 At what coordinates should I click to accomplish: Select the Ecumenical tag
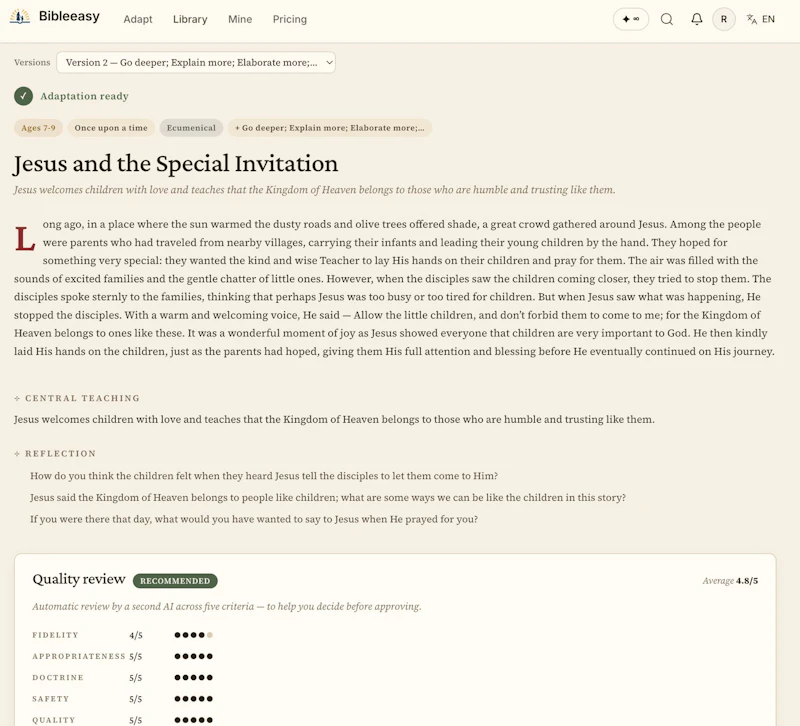(191, 128)
